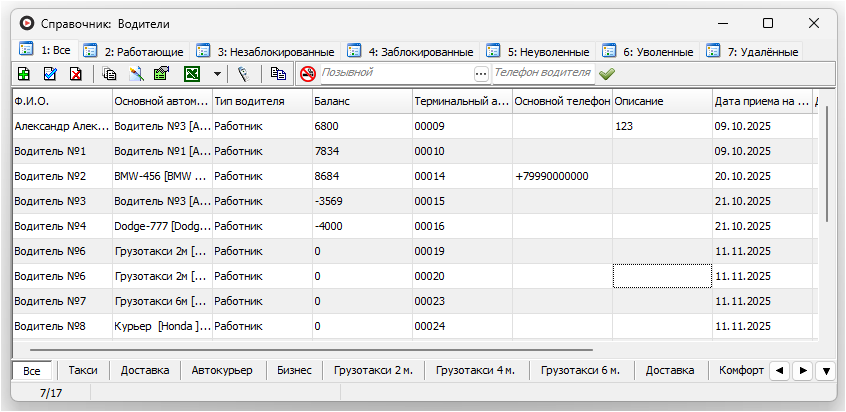This screenshot has height=412, width=846.
Task: Click the phone cell +79990000000
Action: pyautogui.click(x=562, y=176)
